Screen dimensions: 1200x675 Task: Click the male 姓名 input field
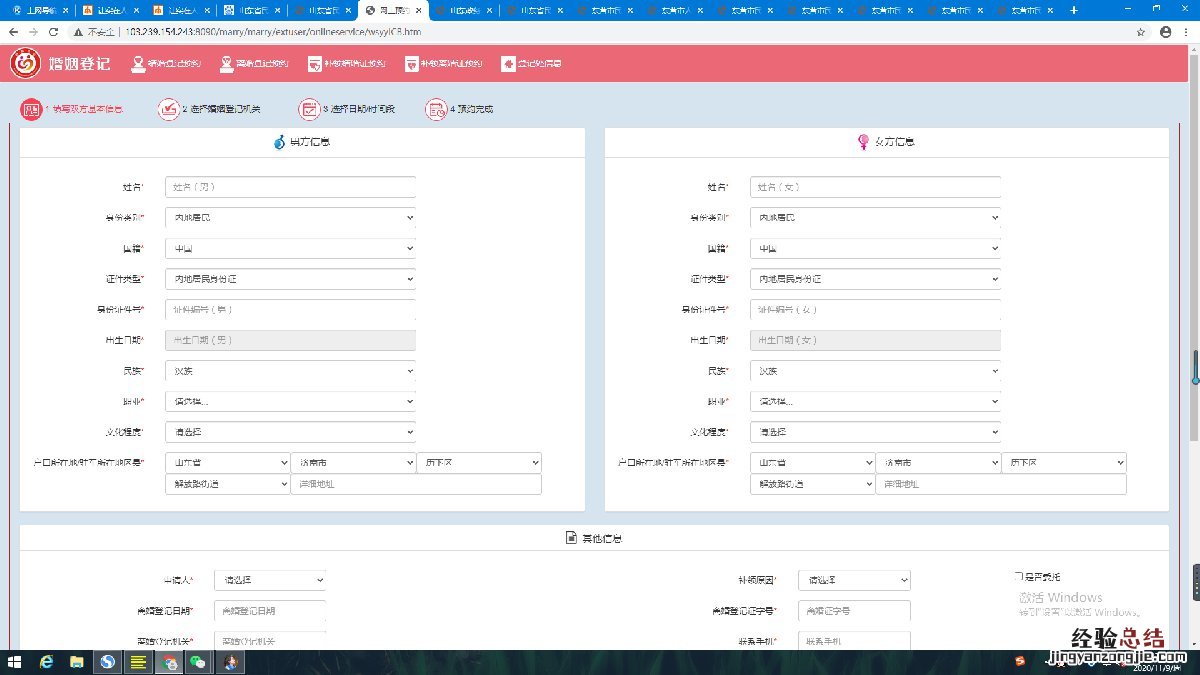coord(290,187)
